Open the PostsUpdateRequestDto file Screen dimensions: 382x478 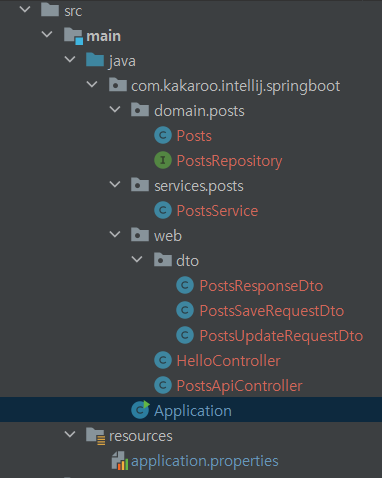(x=281, y=336)
